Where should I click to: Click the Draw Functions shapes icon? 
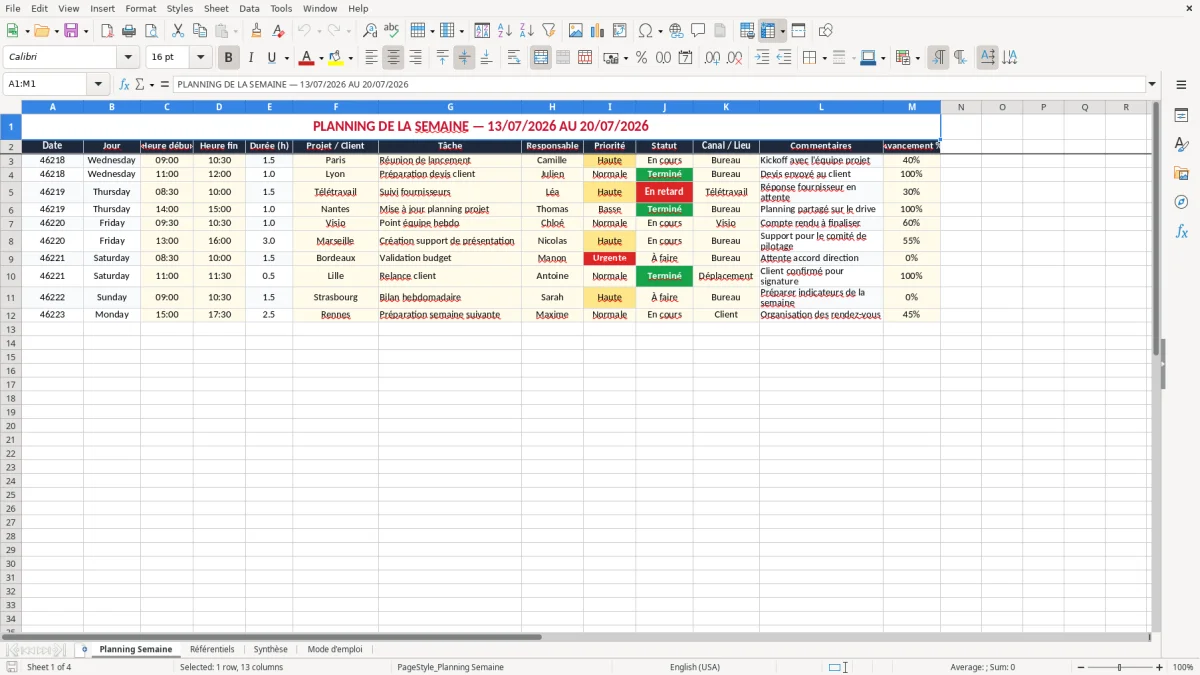tap(825, 31)
